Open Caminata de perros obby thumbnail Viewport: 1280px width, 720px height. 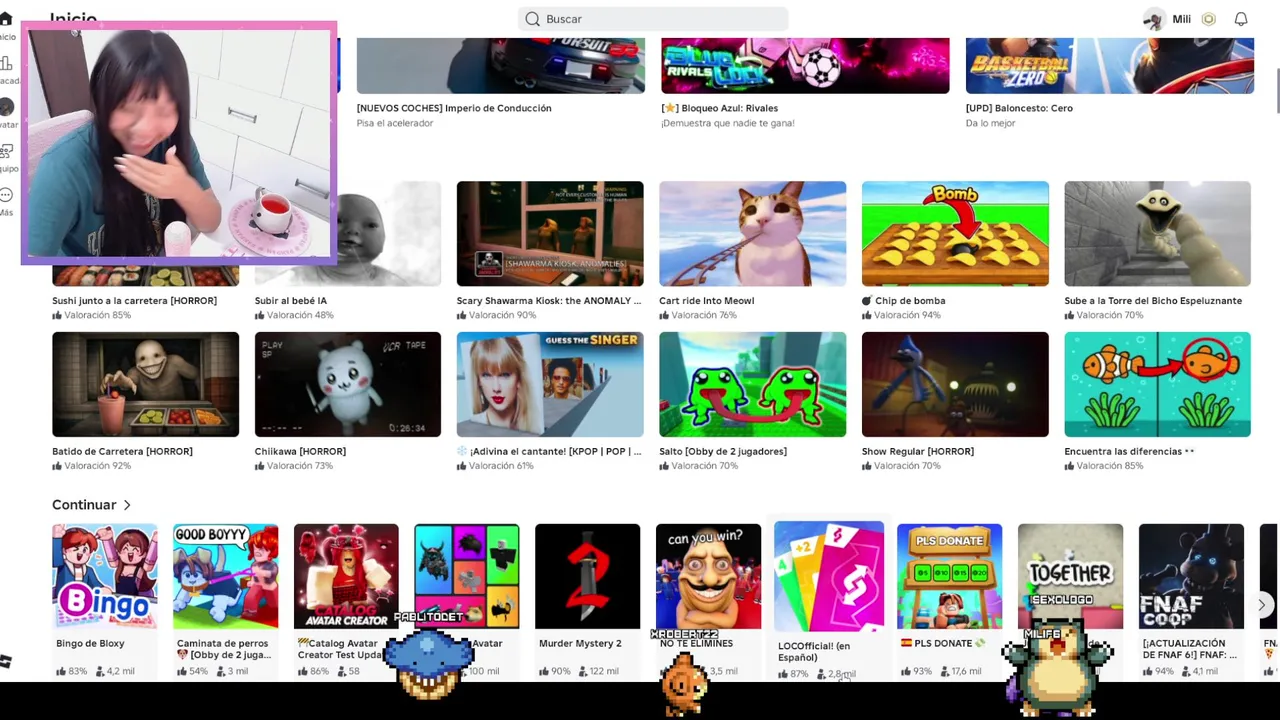[226, 576]
